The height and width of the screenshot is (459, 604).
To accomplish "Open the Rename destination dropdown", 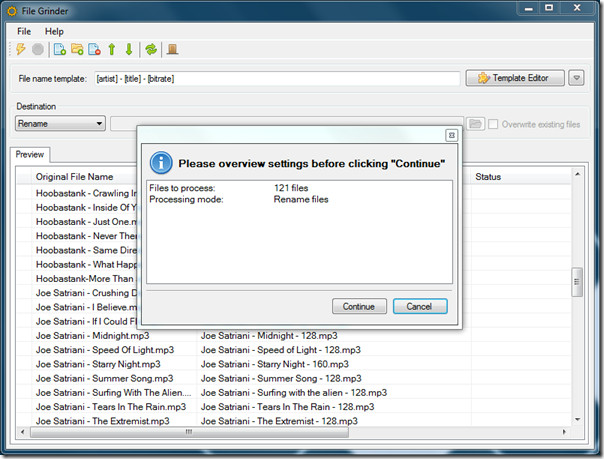I will (60, 124).
